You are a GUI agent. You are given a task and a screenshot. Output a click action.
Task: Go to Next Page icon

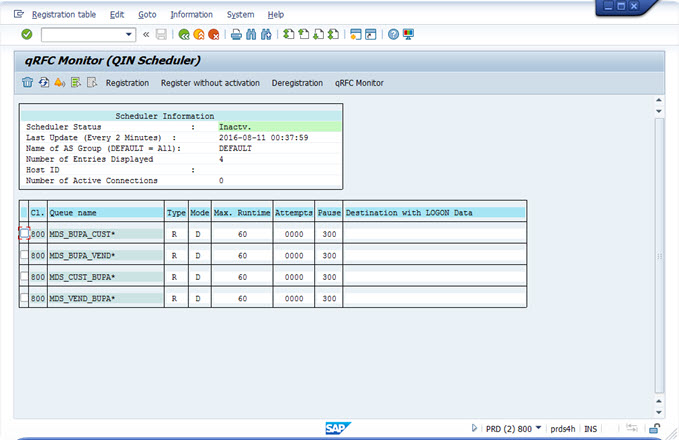pyautogui.click(x=318, y=34)
